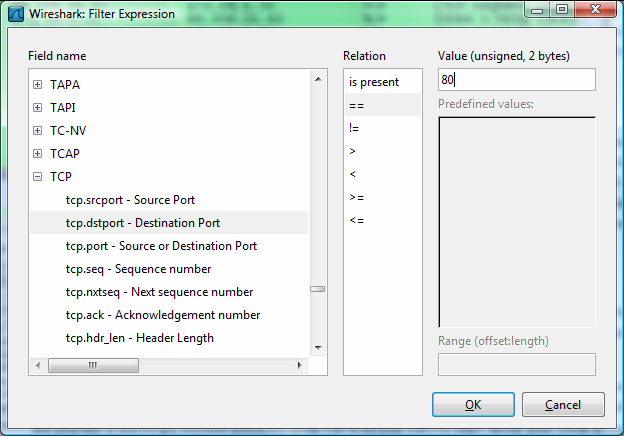Expand the TAPA protocol node
Image resolution: width=624 pixels, height=436 pixels.
coord(37,85)
